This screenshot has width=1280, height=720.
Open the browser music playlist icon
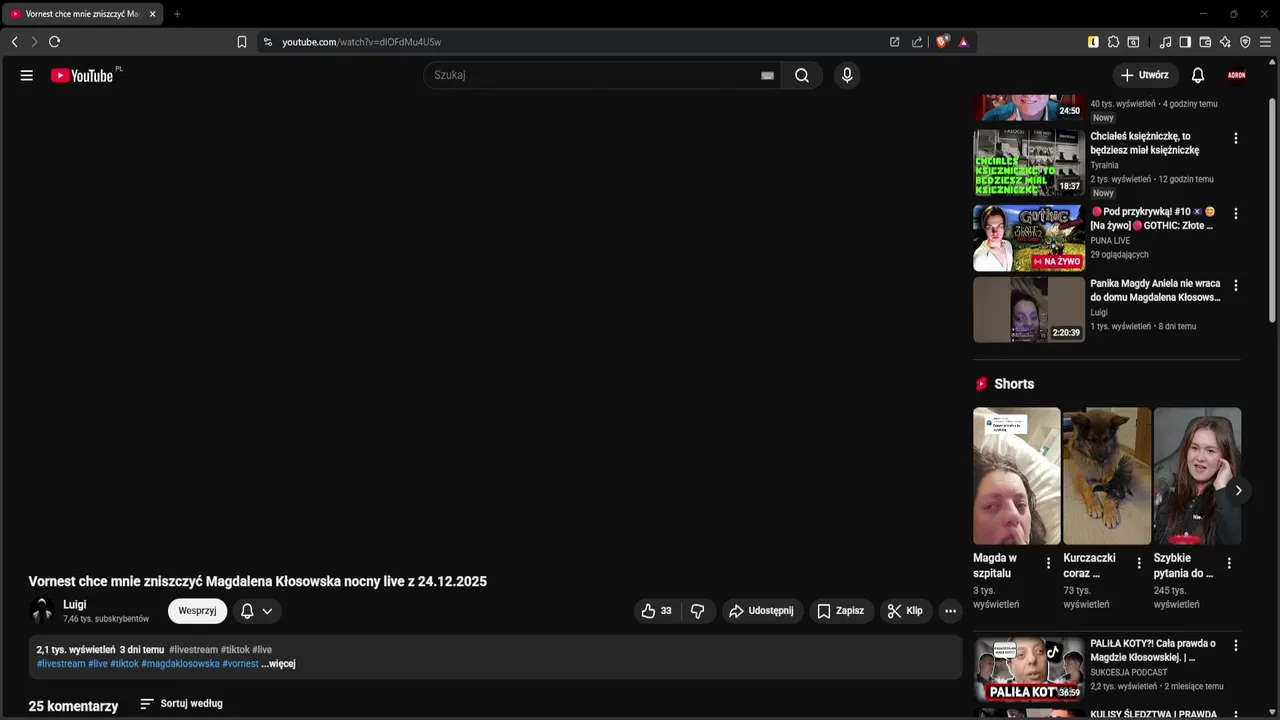click(x=1165, y=42)
